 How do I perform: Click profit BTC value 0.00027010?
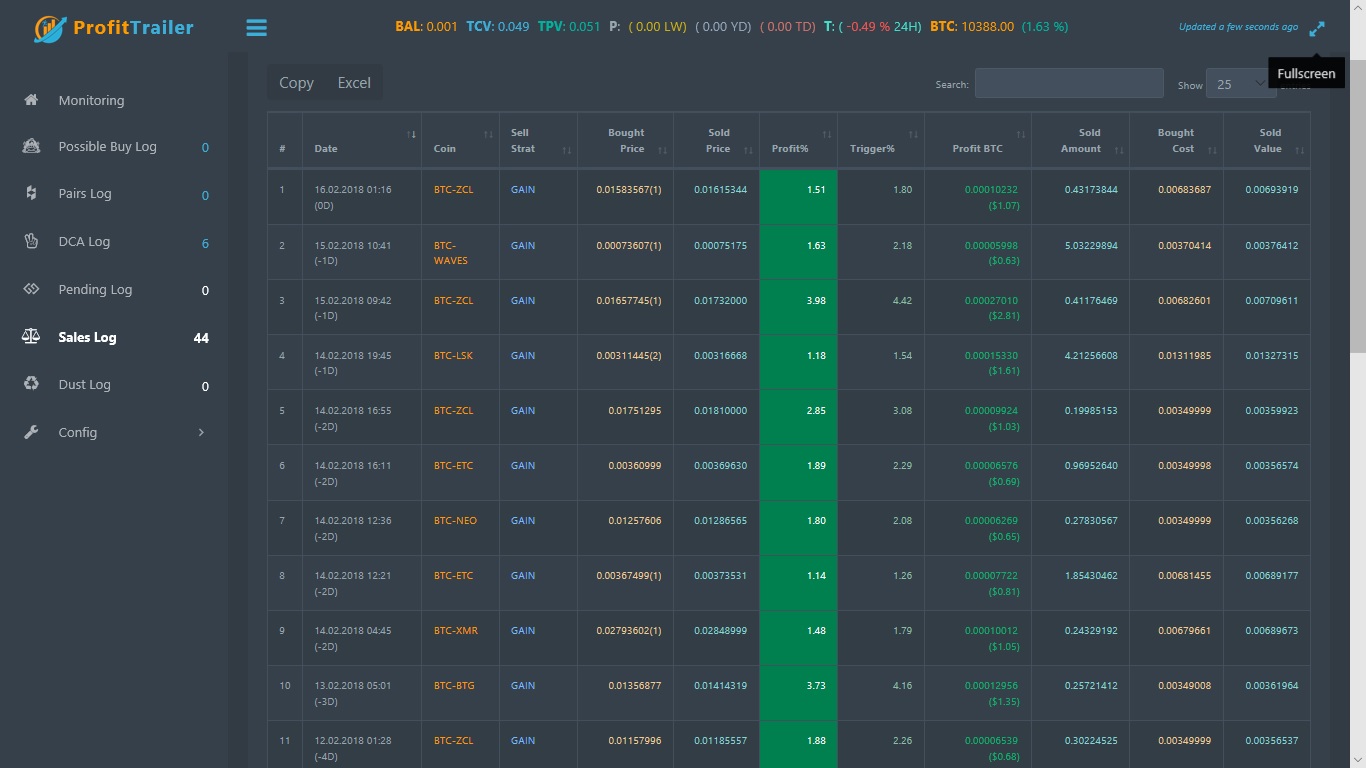(x=991, y=301)
